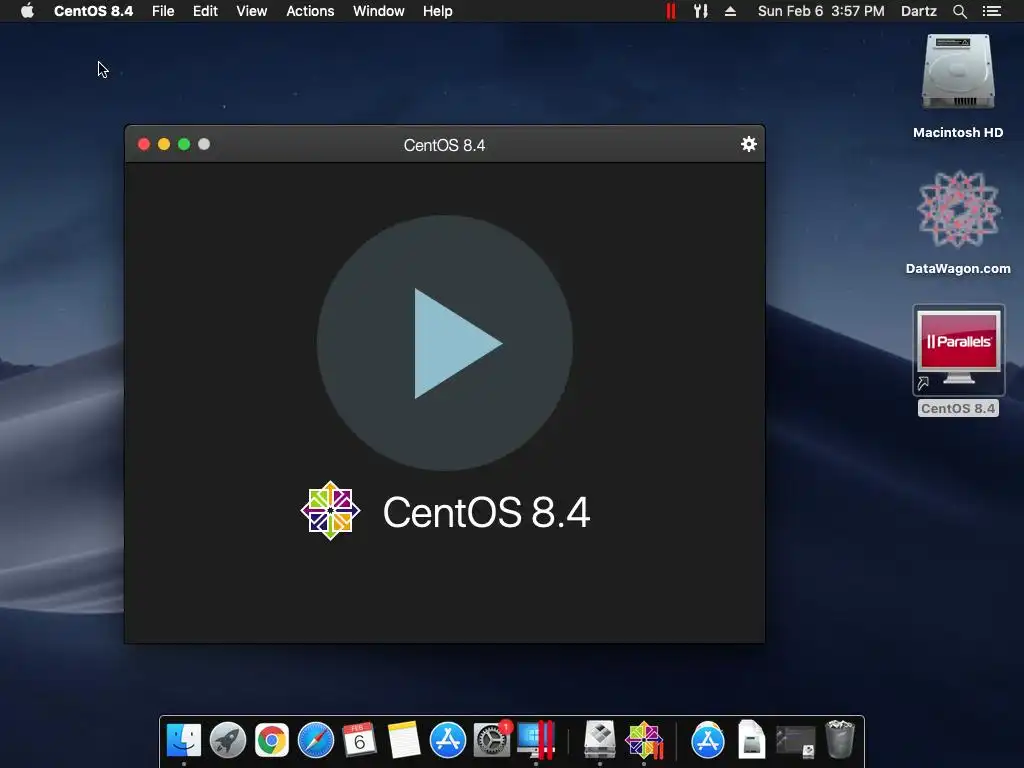
Task: Open the document file stack in Dock
Action: 752,740
